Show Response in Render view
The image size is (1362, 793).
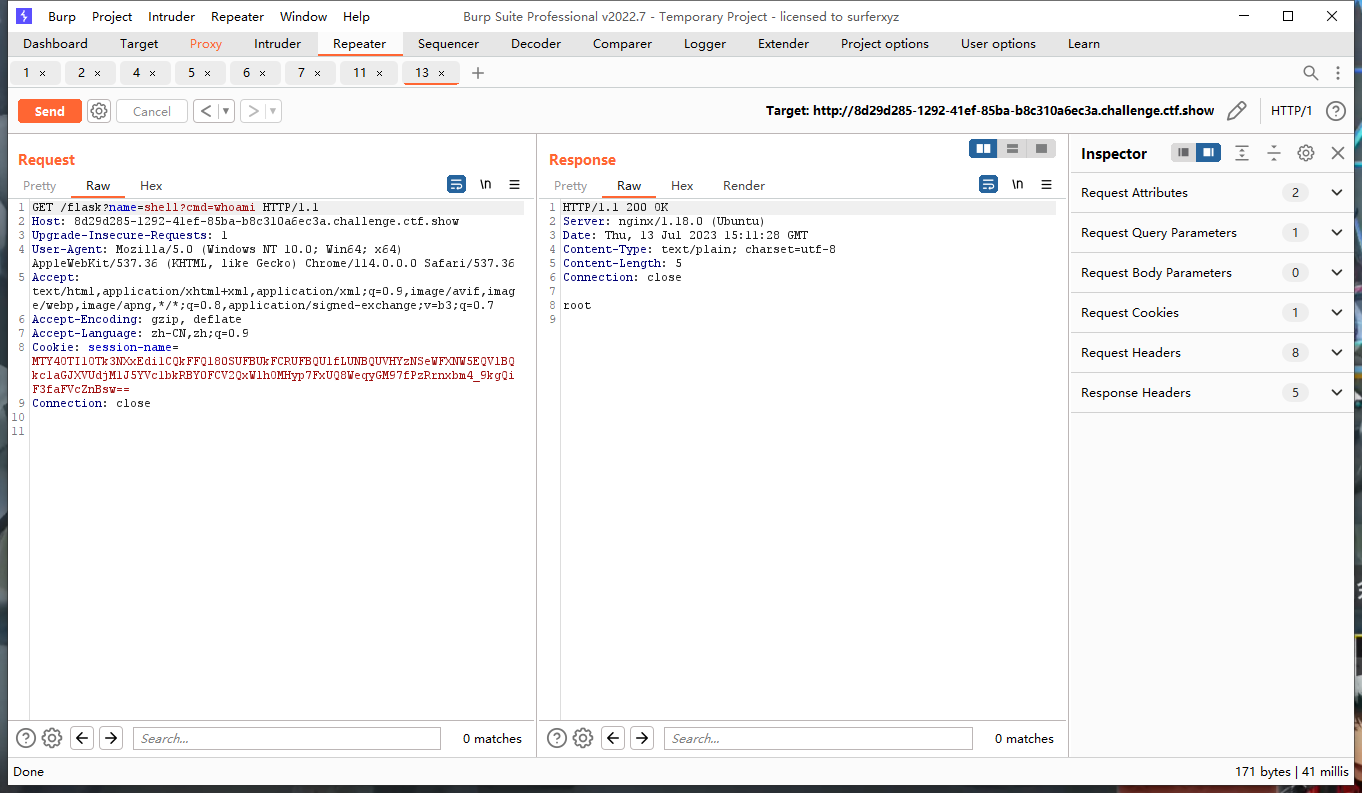744,186
